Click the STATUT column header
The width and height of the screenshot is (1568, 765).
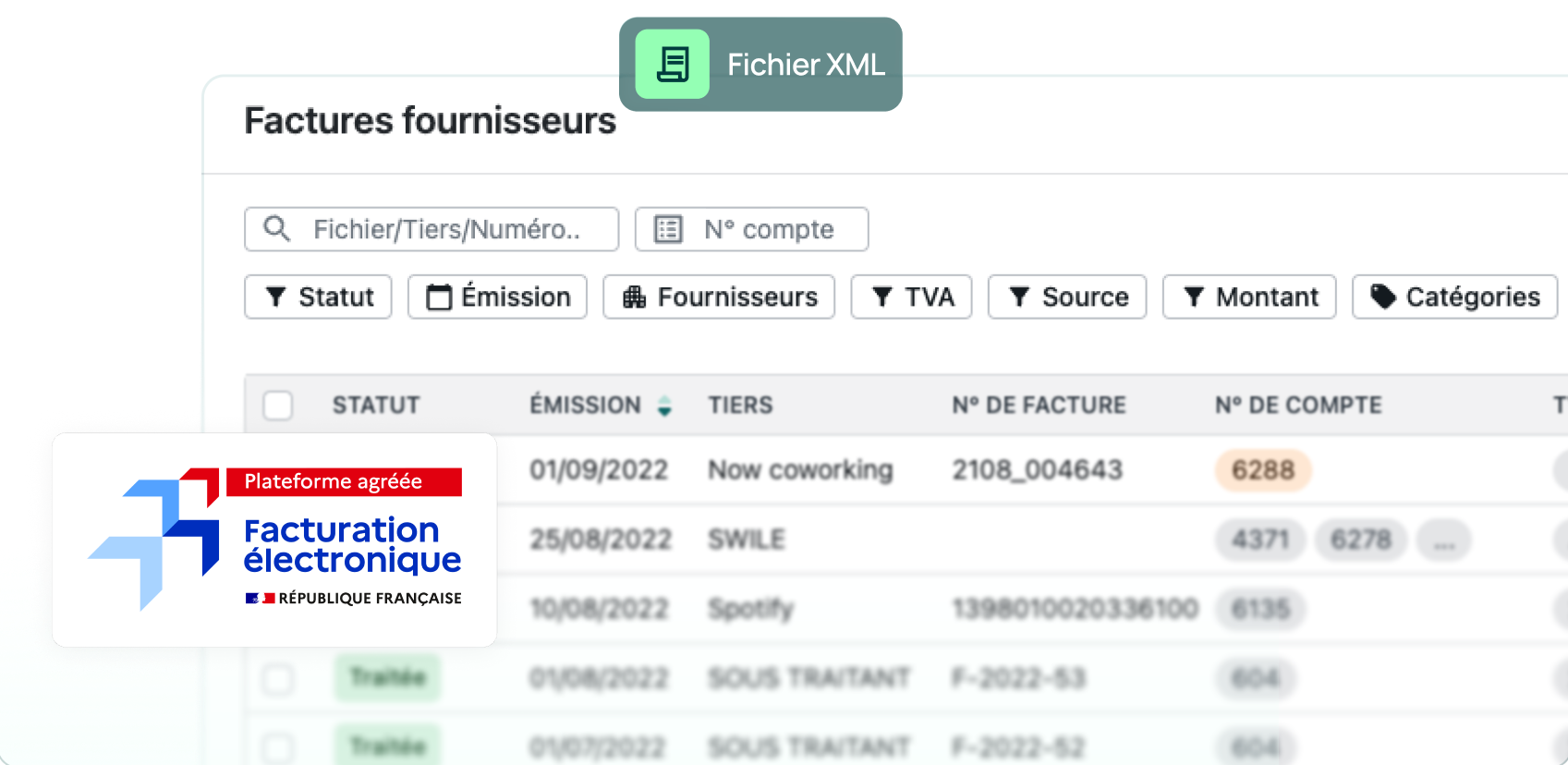point(376,406)
